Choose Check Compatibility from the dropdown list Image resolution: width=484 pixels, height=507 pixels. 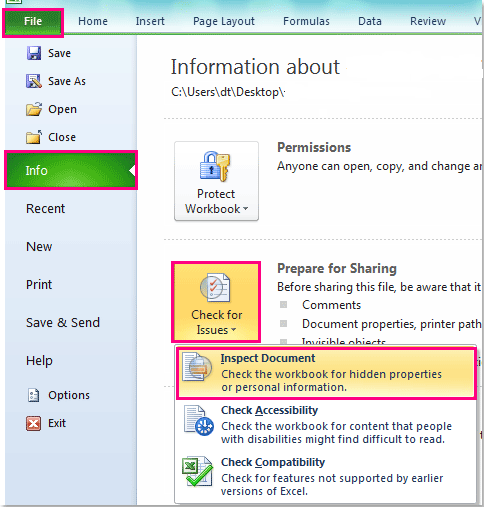click(x=325, y=476)
